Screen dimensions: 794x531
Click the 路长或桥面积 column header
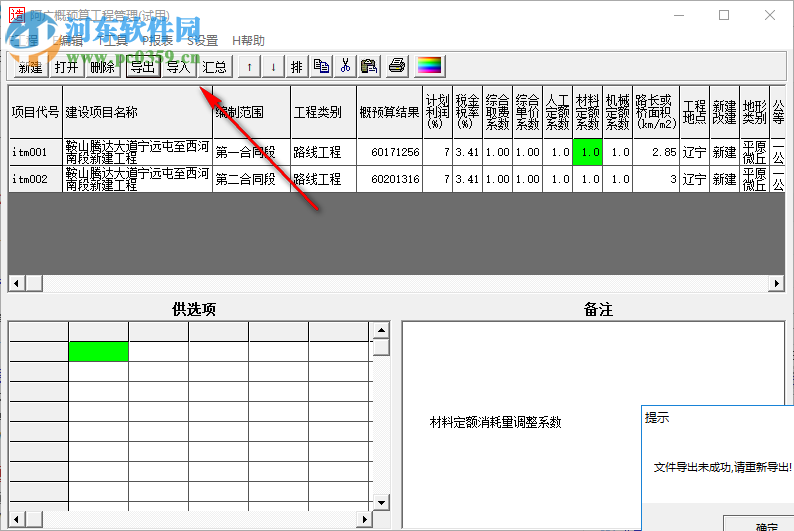pos(656,112)
